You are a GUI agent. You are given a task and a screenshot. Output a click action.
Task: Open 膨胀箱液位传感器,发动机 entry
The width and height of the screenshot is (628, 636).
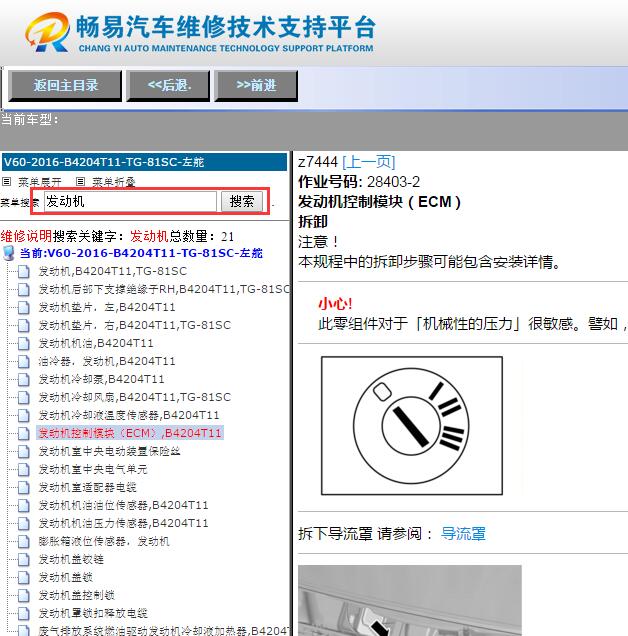tap(104, 541)
